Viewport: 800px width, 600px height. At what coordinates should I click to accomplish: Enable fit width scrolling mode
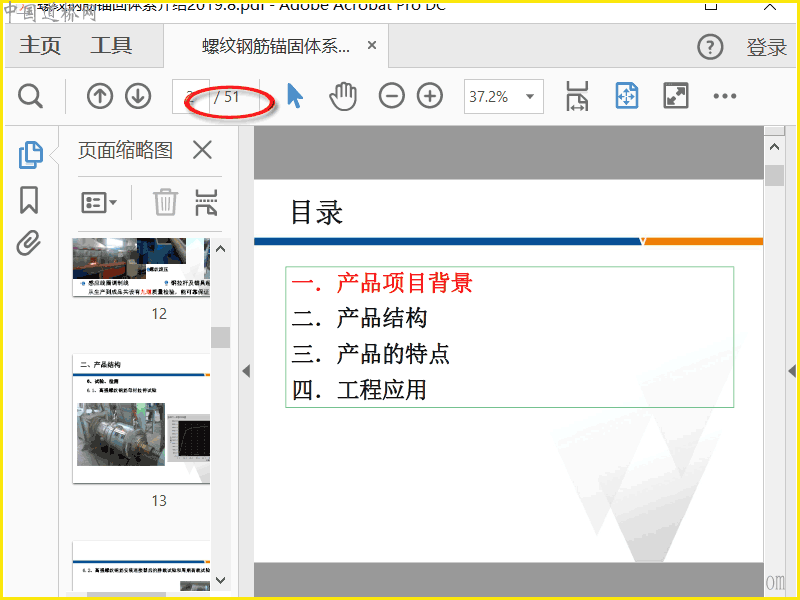tap(577, 96)
